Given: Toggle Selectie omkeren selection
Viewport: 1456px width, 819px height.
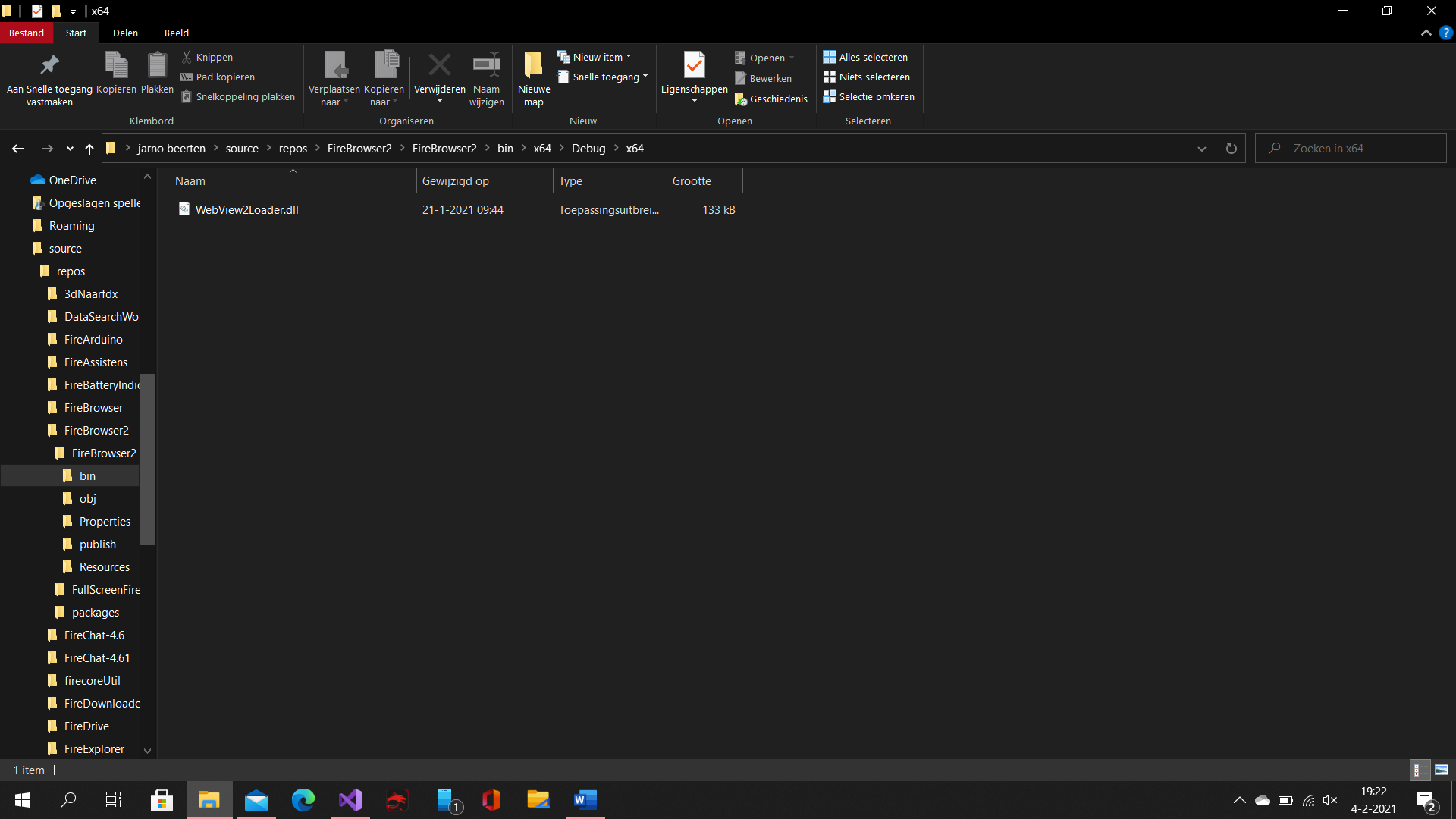Looking at the screenshot, I should pos(868,96).
